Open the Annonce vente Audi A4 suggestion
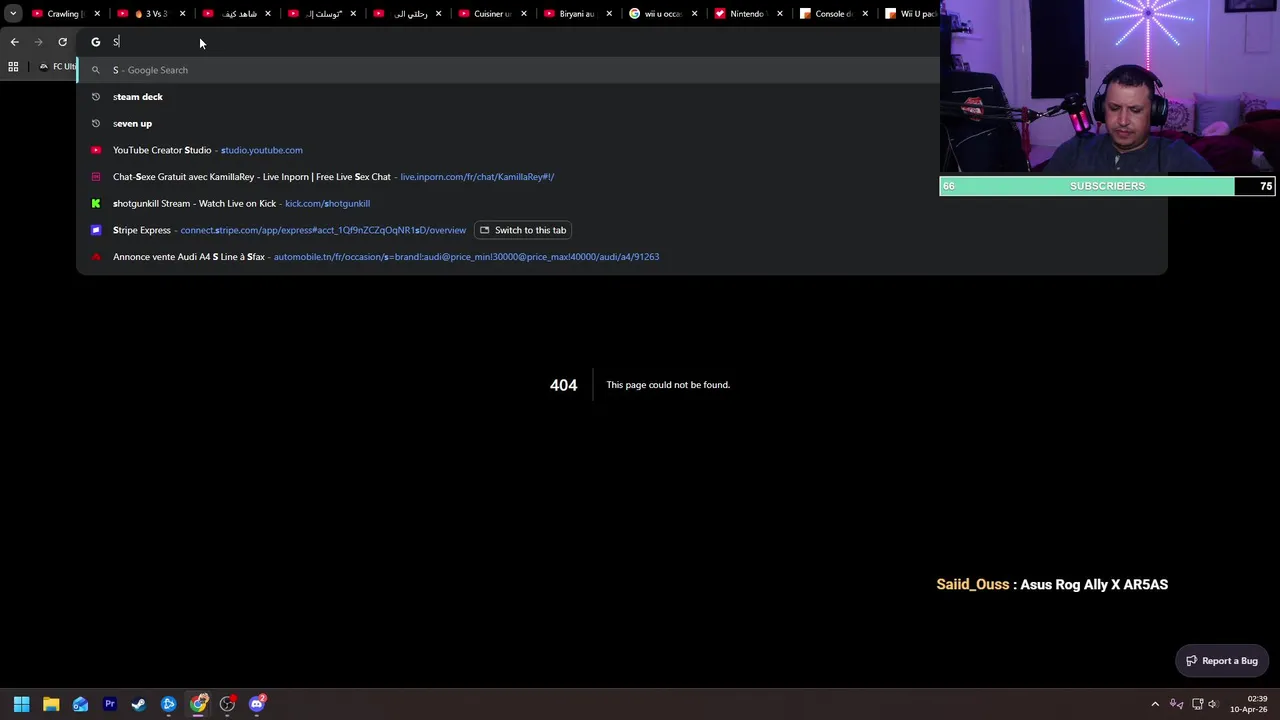Screen dimensions: 1280x720 coord(622,257)
